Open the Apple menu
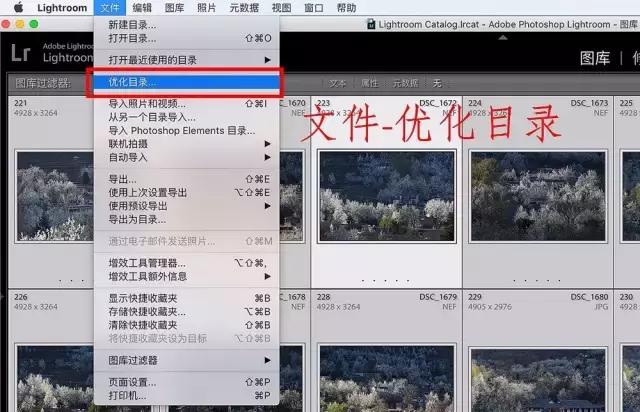Viewport: 640px width, 412px height. click(x=18, y=8)
